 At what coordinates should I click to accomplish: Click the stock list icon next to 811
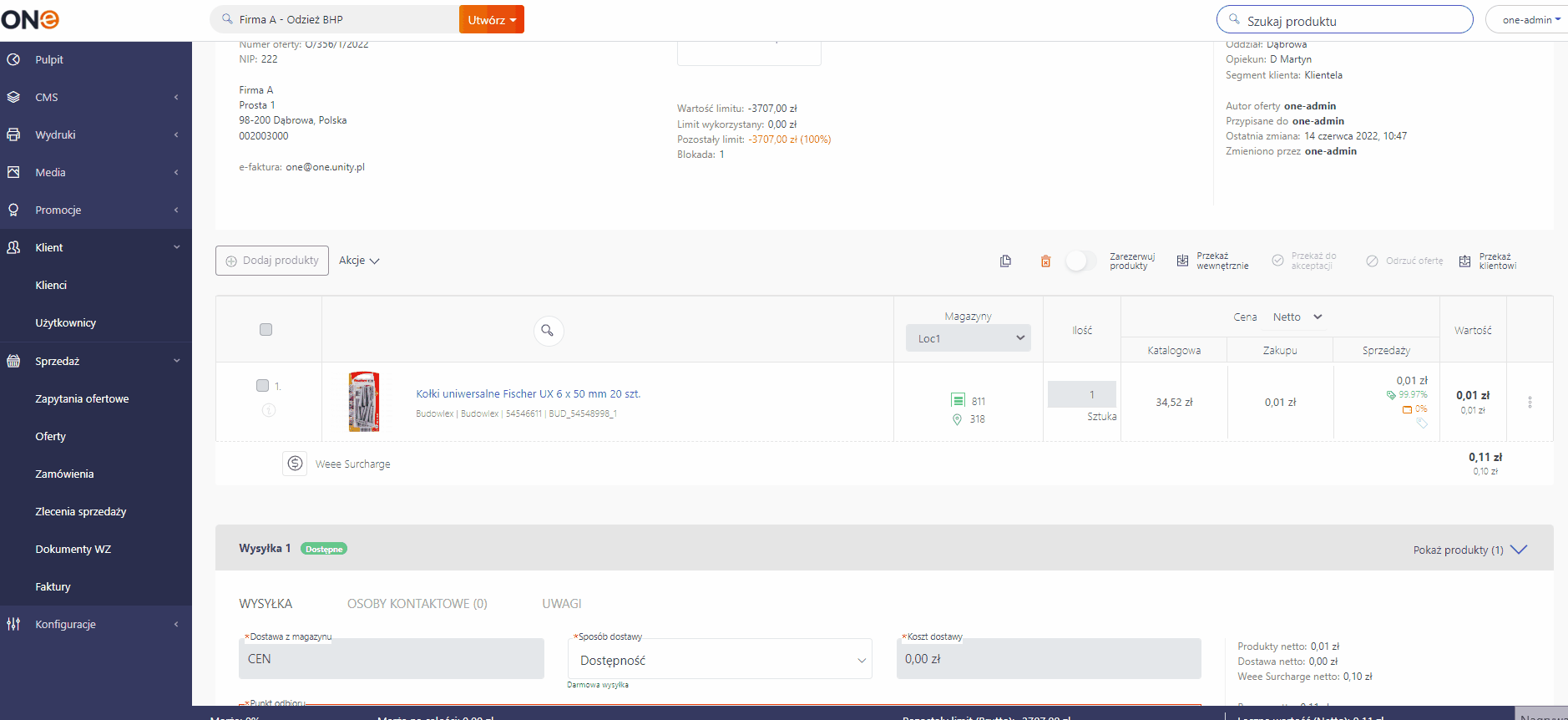(958, 401)
